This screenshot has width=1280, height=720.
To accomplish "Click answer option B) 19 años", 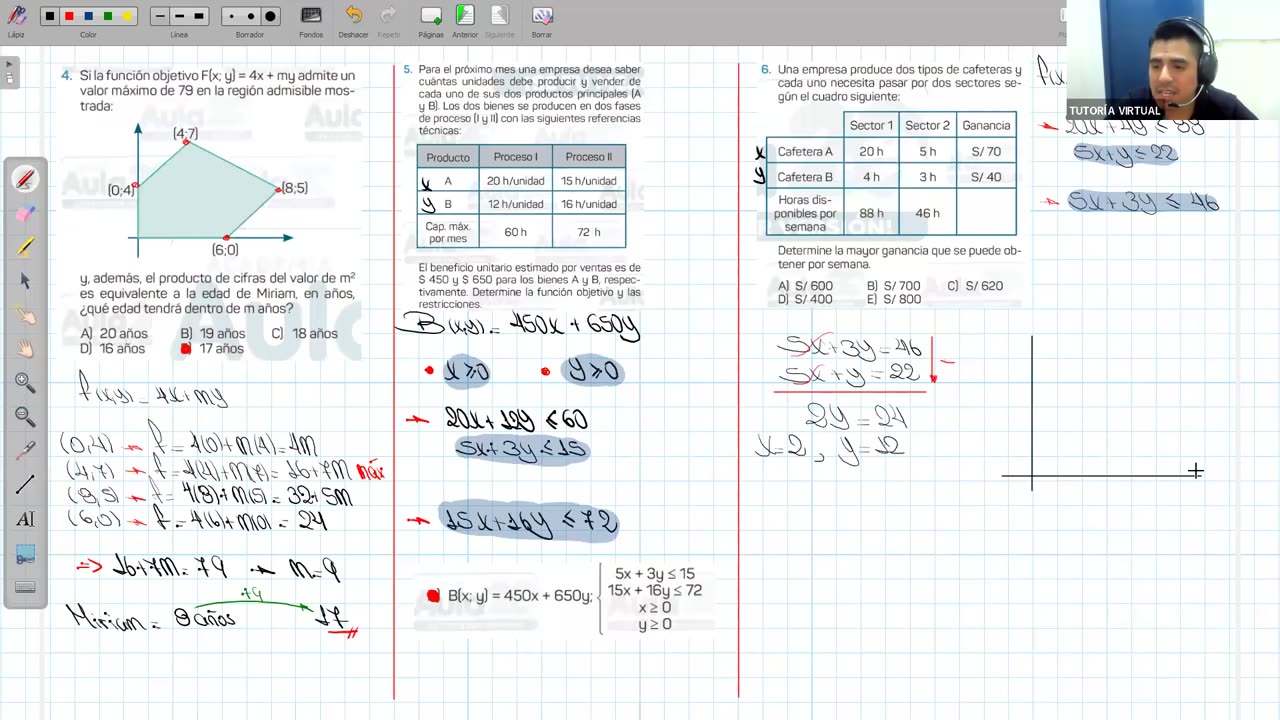I will 212,334.
